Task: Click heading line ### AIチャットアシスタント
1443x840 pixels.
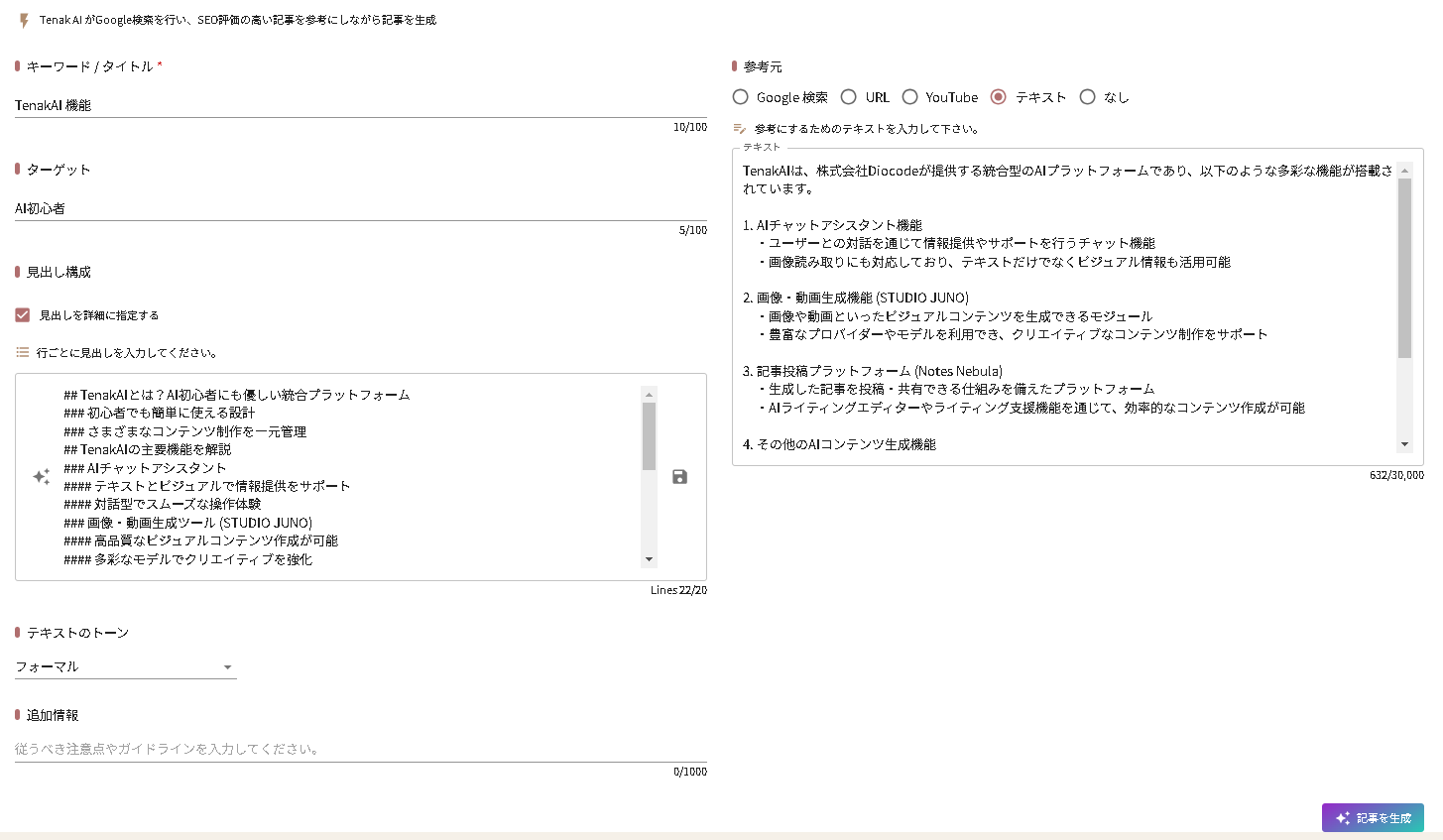Action: click(145, 468)
